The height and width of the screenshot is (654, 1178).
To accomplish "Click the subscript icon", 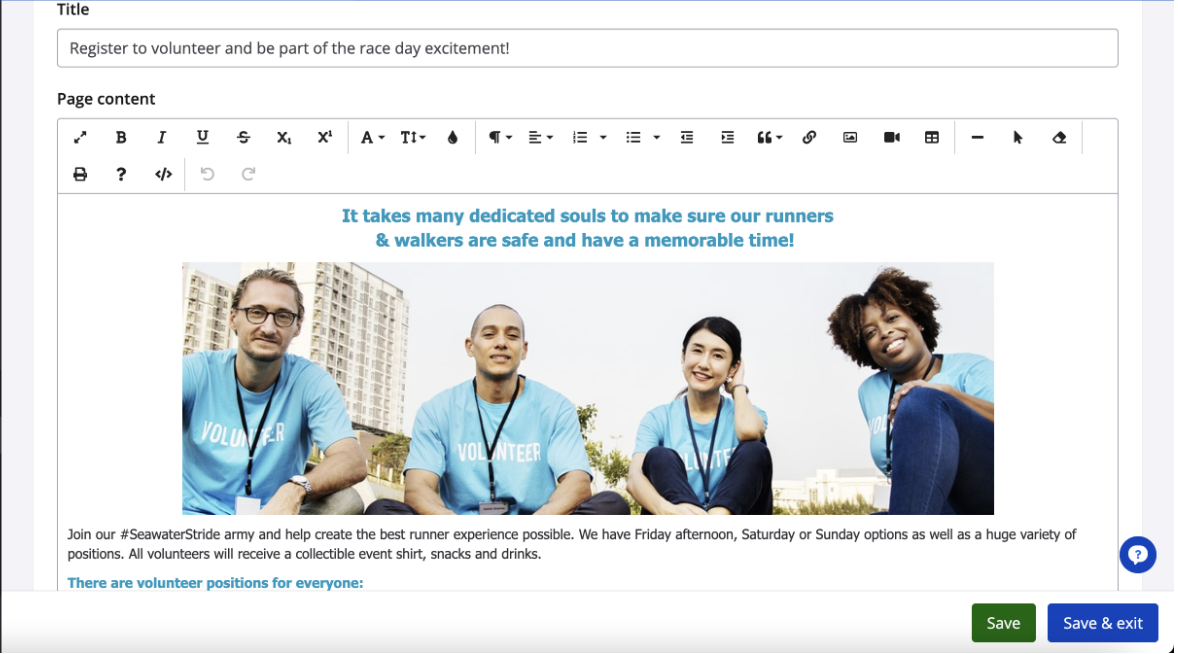I will point(284,138).
